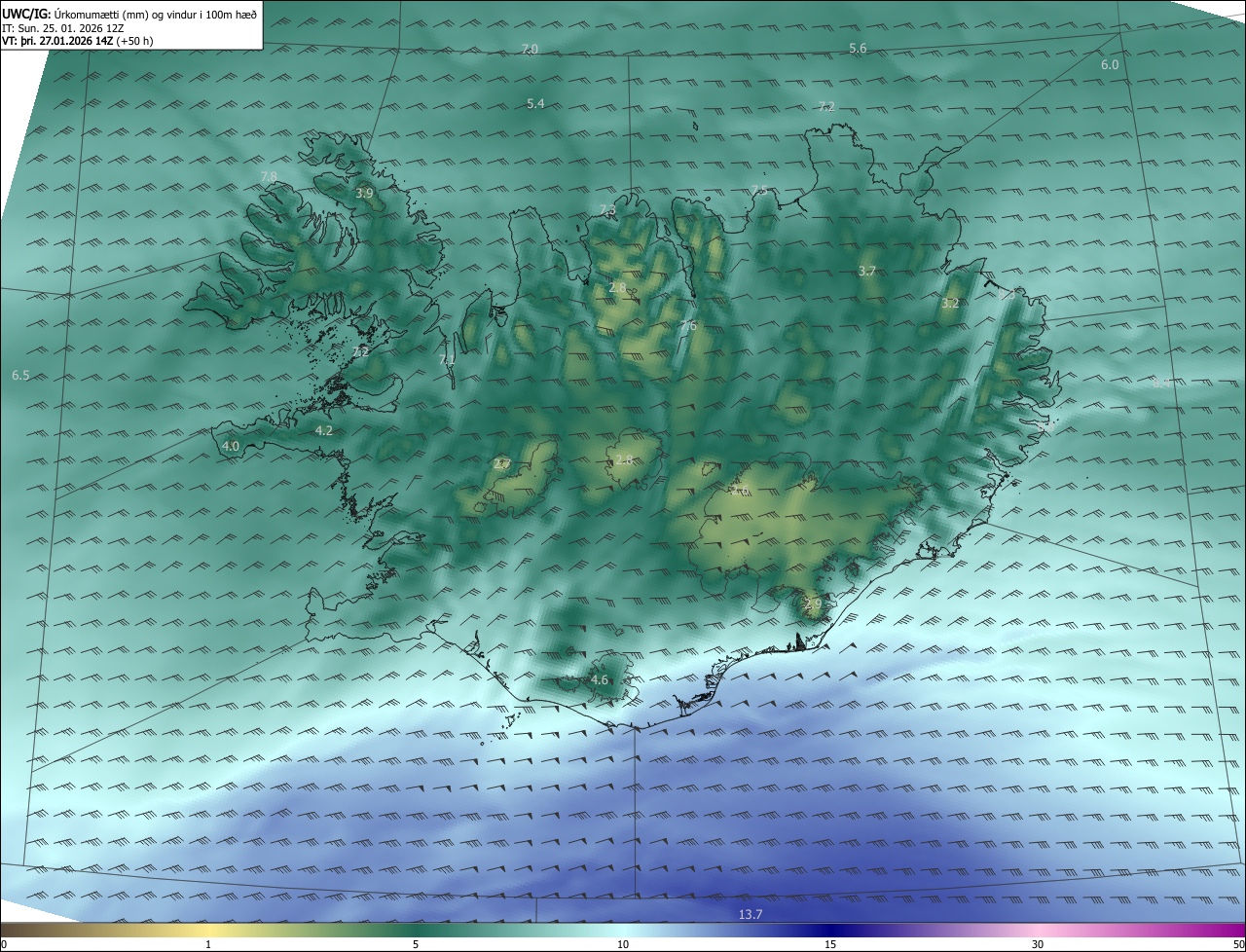This screenshot has height=952, width=1246.
Task: Click the 2.7 value on Langjökull glacier
Action: click(x=502, y=463)
